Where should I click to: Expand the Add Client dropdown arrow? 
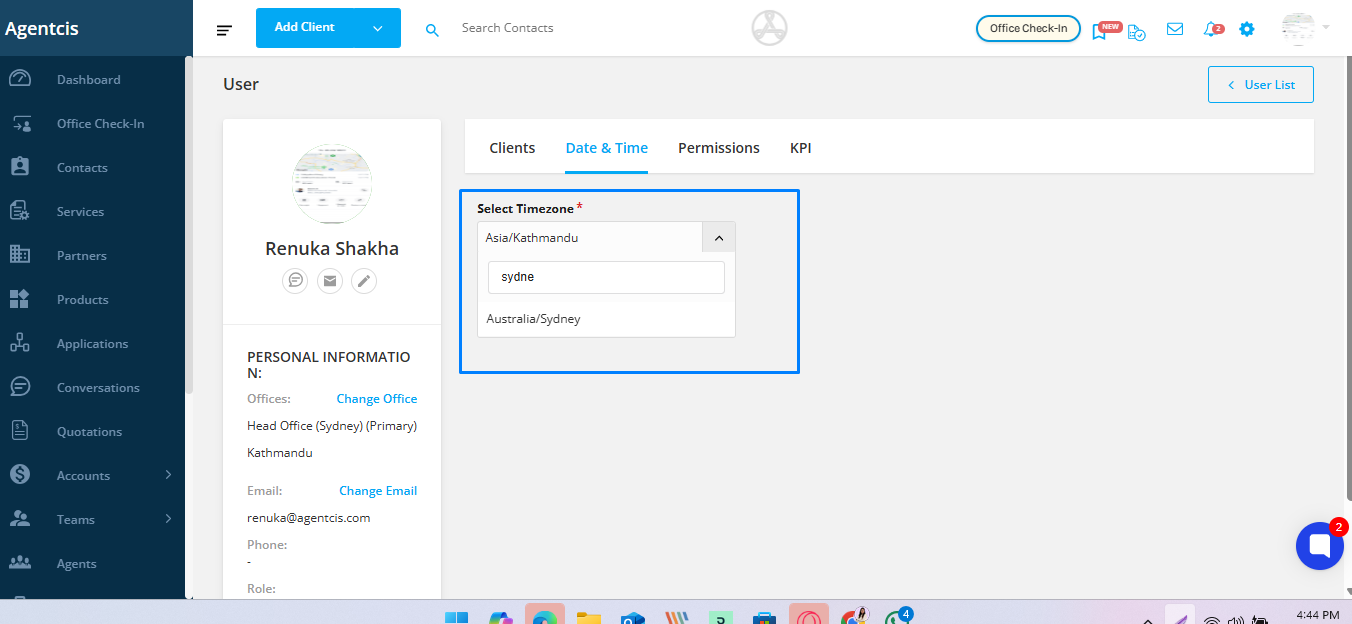378,28
